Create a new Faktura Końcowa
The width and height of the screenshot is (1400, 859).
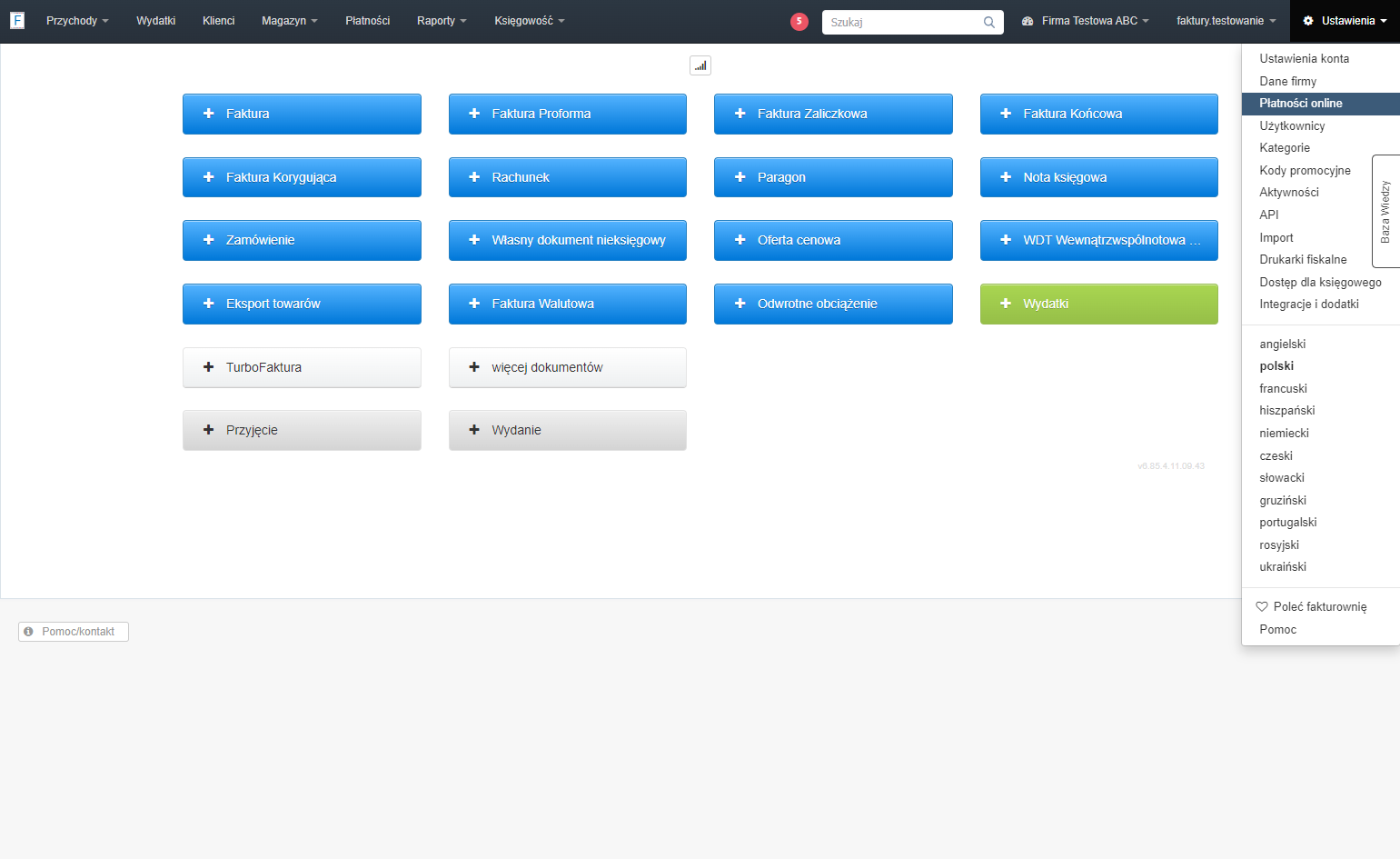click(x=1099, y=114)
